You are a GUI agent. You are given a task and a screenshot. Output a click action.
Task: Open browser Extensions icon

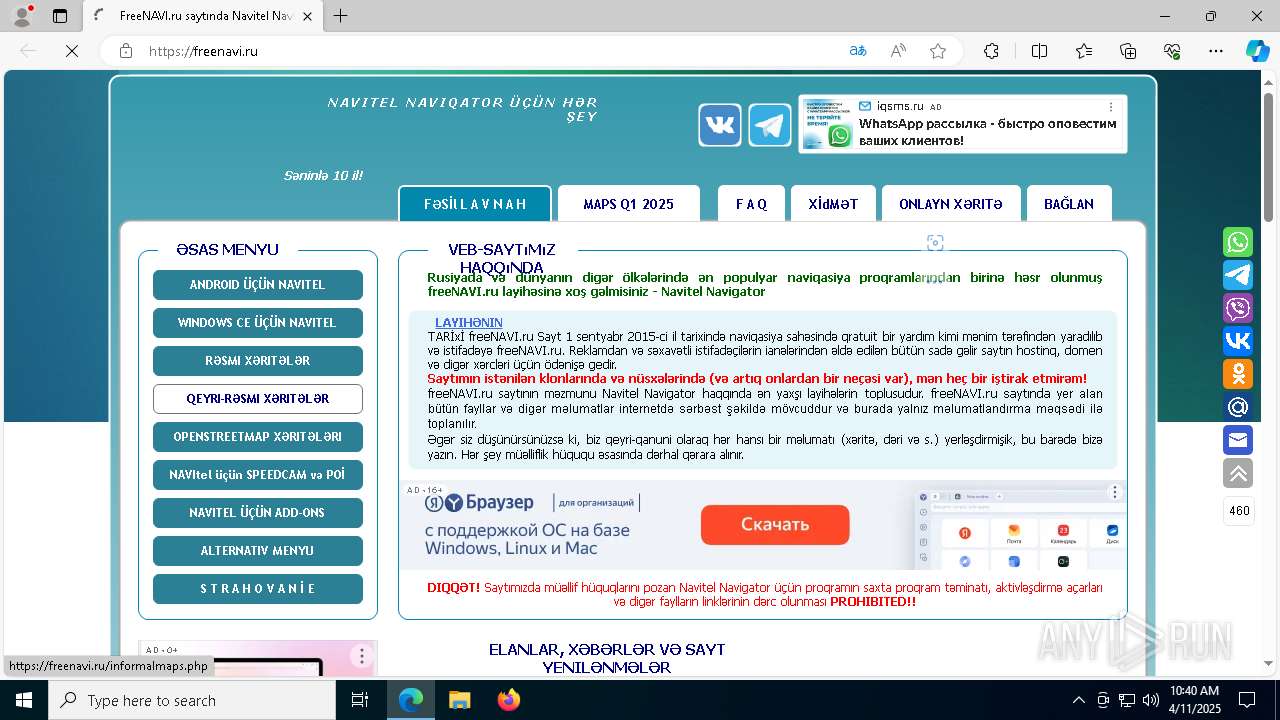(991, 51)
